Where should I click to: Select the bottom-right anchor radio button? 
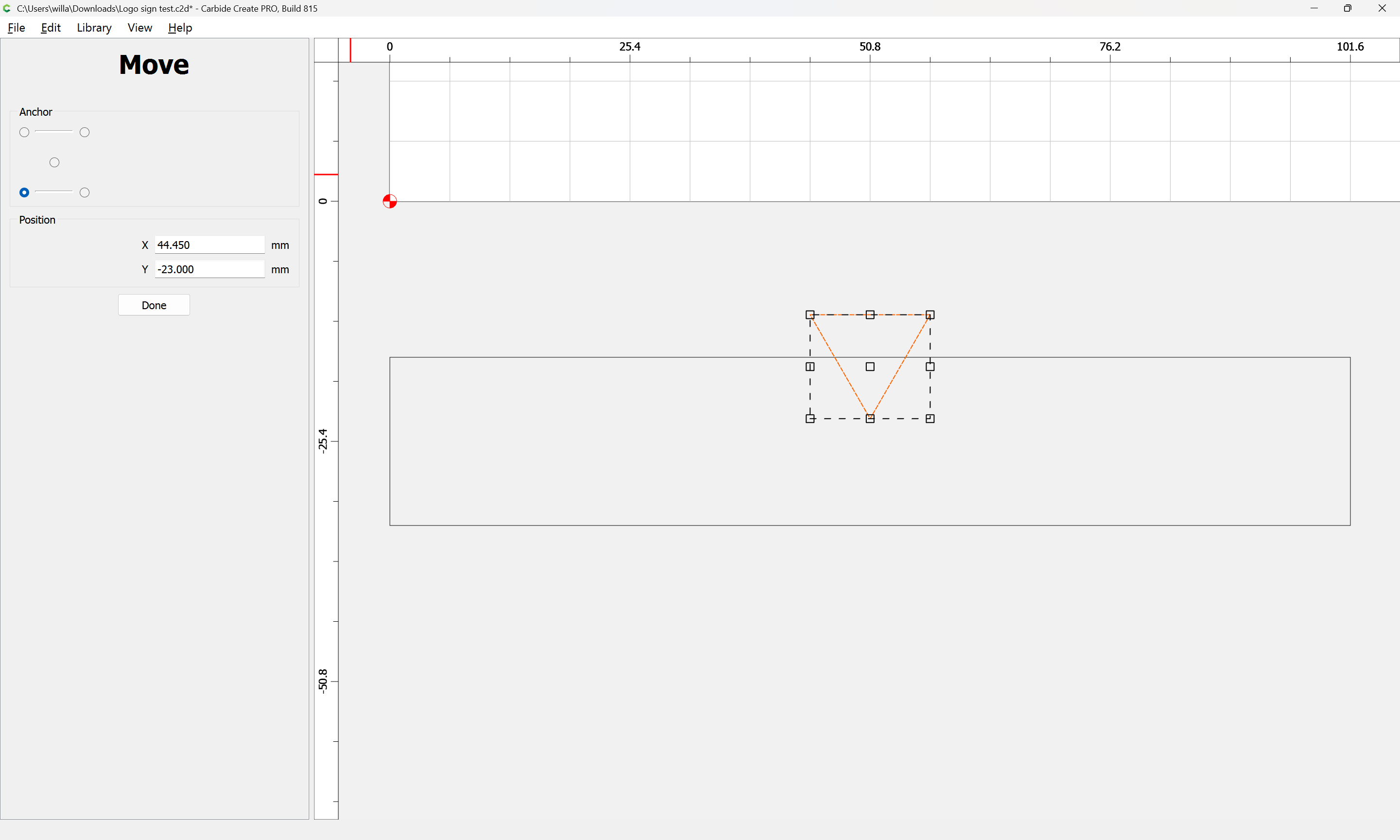pos(85,192)
